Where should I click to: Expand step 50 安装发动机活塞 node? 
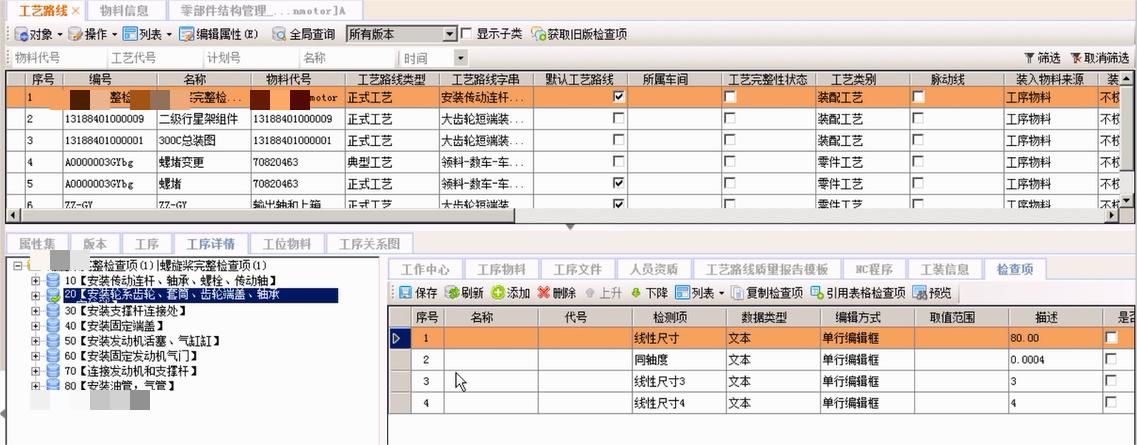point(35,341)
